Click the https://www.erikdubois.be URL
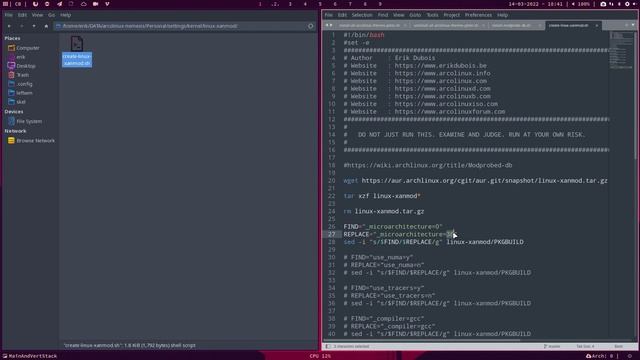640x360 pixels. coord(440,66)
